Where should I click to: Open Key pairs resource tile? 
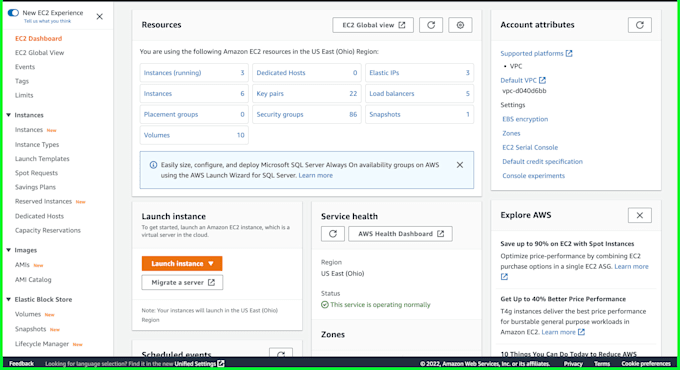click(x=307, y=94)
